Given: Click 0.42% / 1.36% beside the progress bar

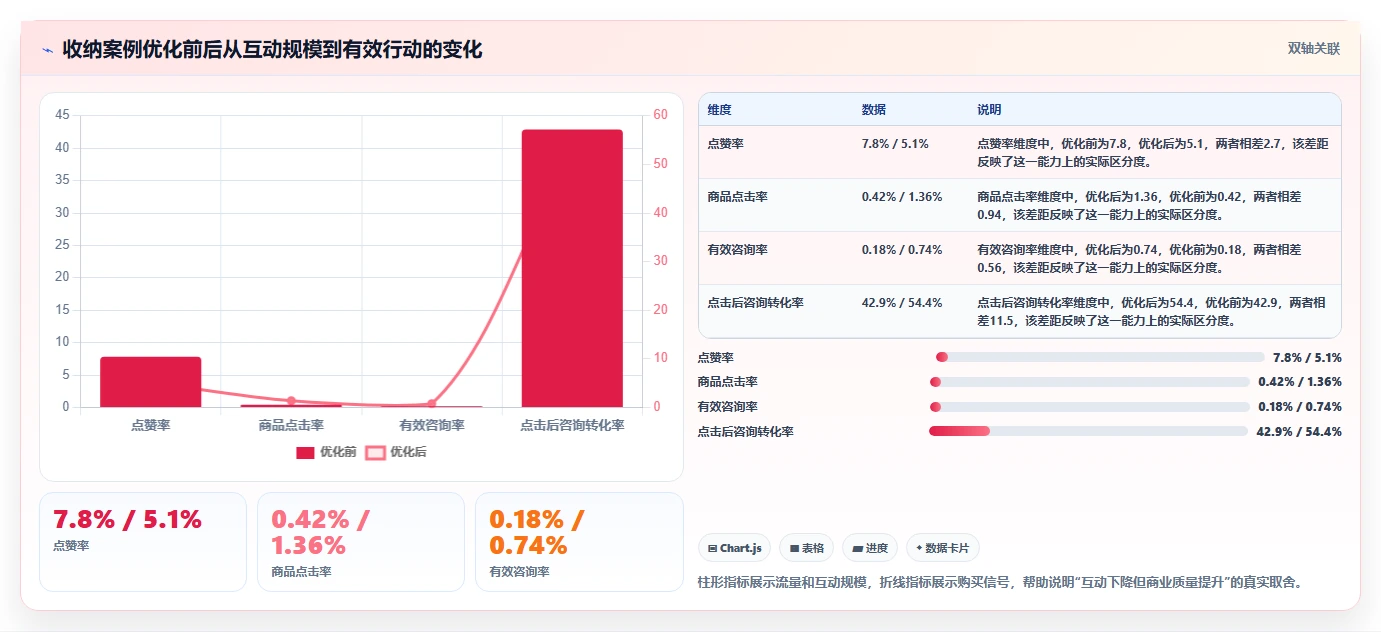Looking at the screenshot, I should [1300, 382].
